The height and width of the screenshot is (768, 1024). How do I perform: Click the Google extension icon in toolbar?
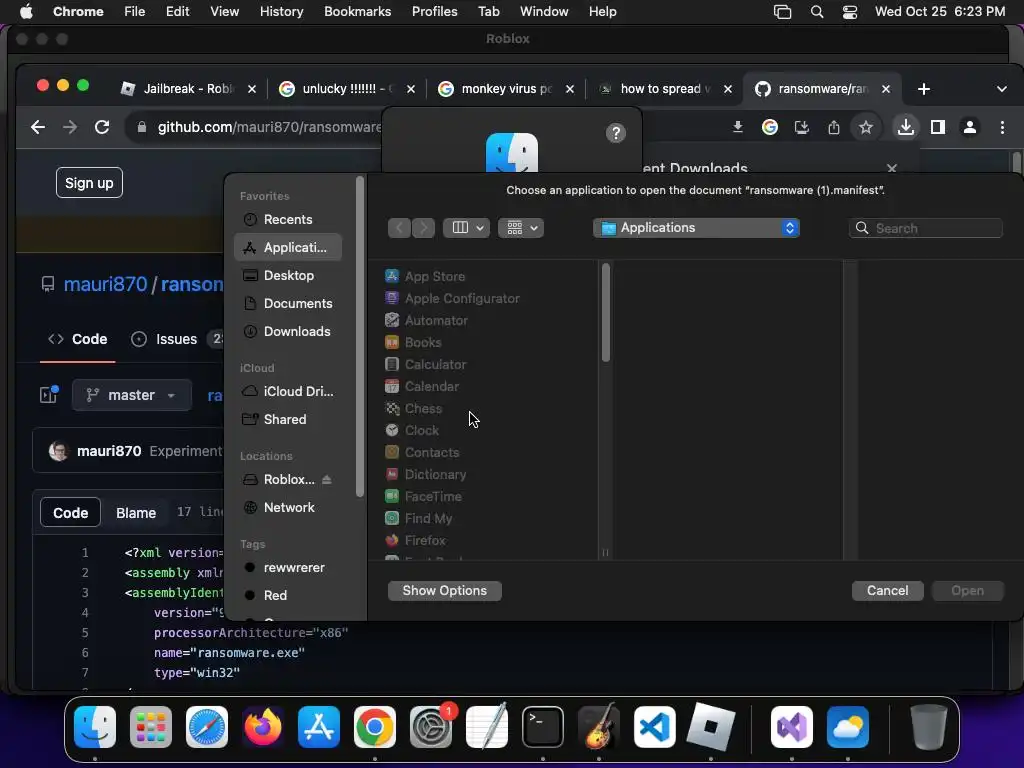(770, 127)
